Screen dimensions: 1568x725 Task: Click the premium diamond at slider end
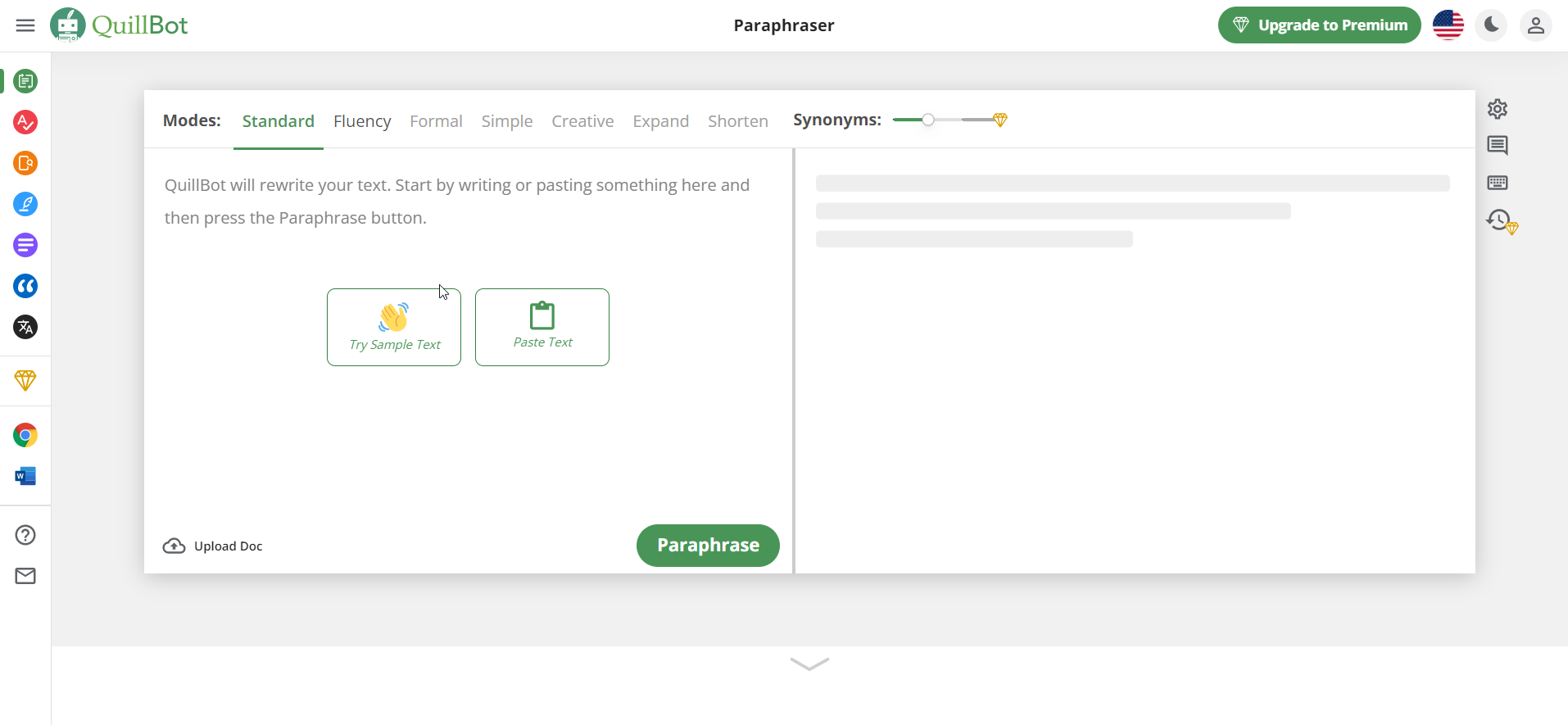pos(999,120)
